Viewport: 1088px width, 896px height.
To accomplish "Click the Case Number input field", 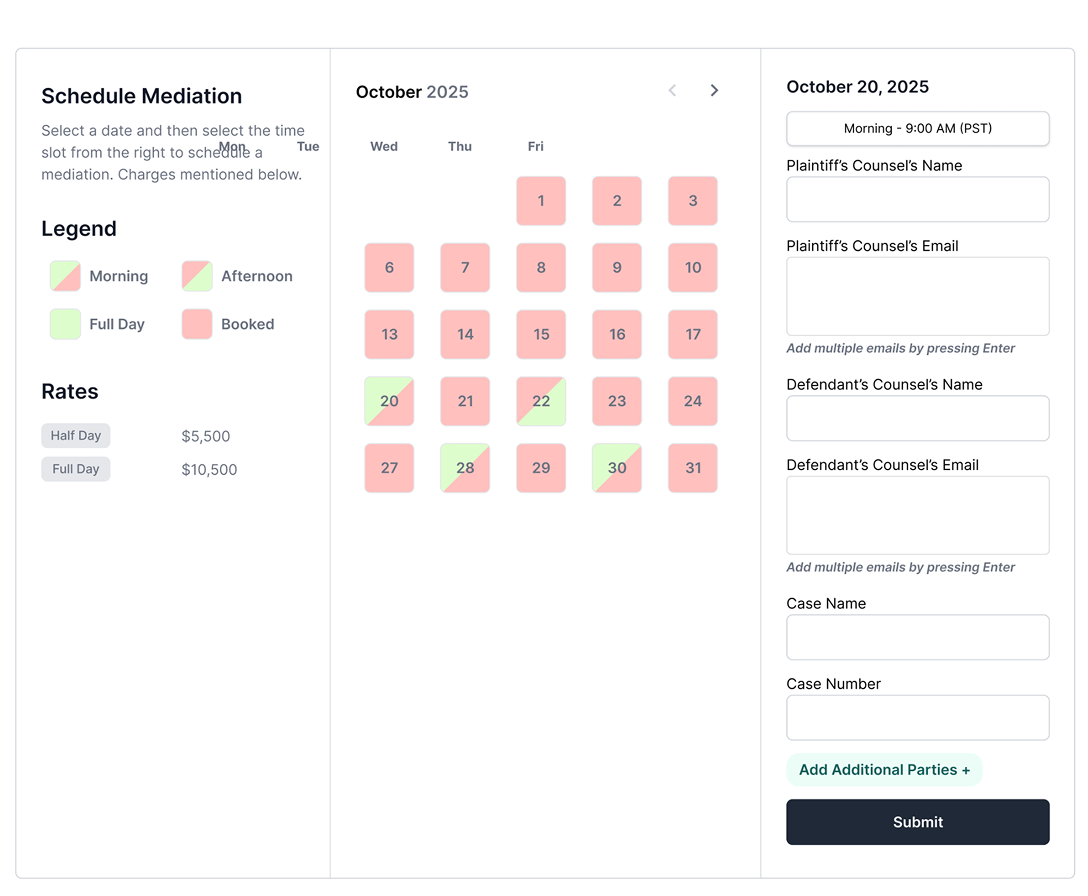I will pos(917,718).
